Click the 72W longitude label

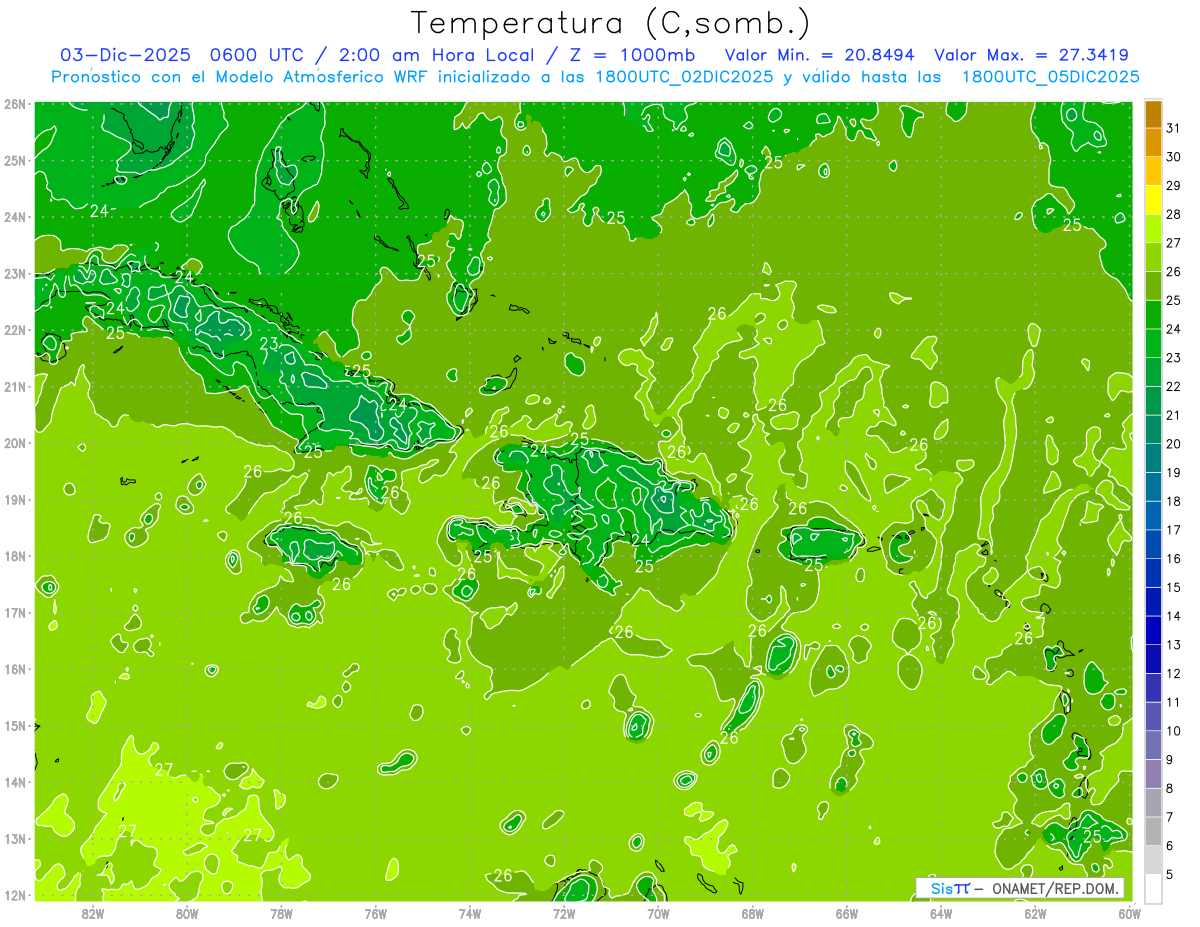click(x=563, y=913)
